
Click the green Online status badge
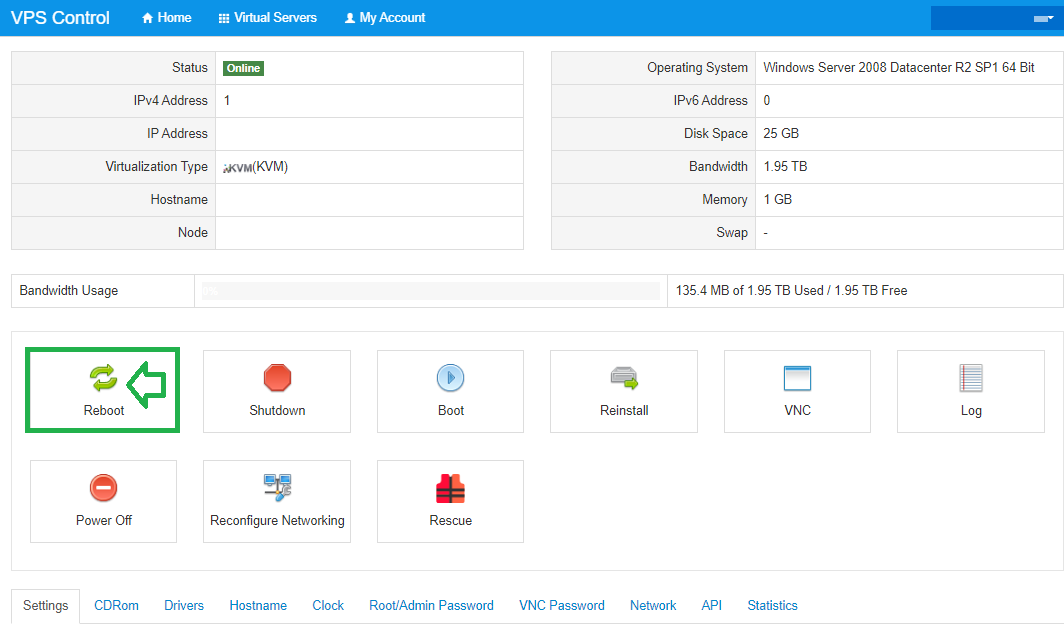tap(243, 68)
